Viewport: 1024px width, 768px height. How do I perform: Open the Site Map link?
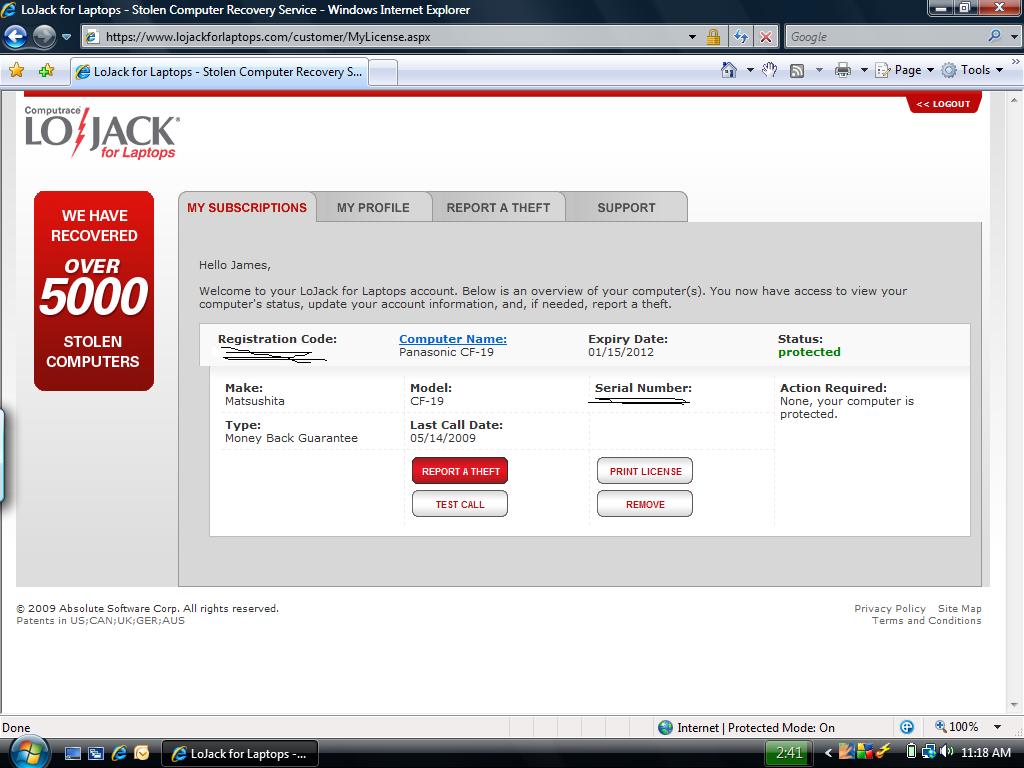pos(959,608)
